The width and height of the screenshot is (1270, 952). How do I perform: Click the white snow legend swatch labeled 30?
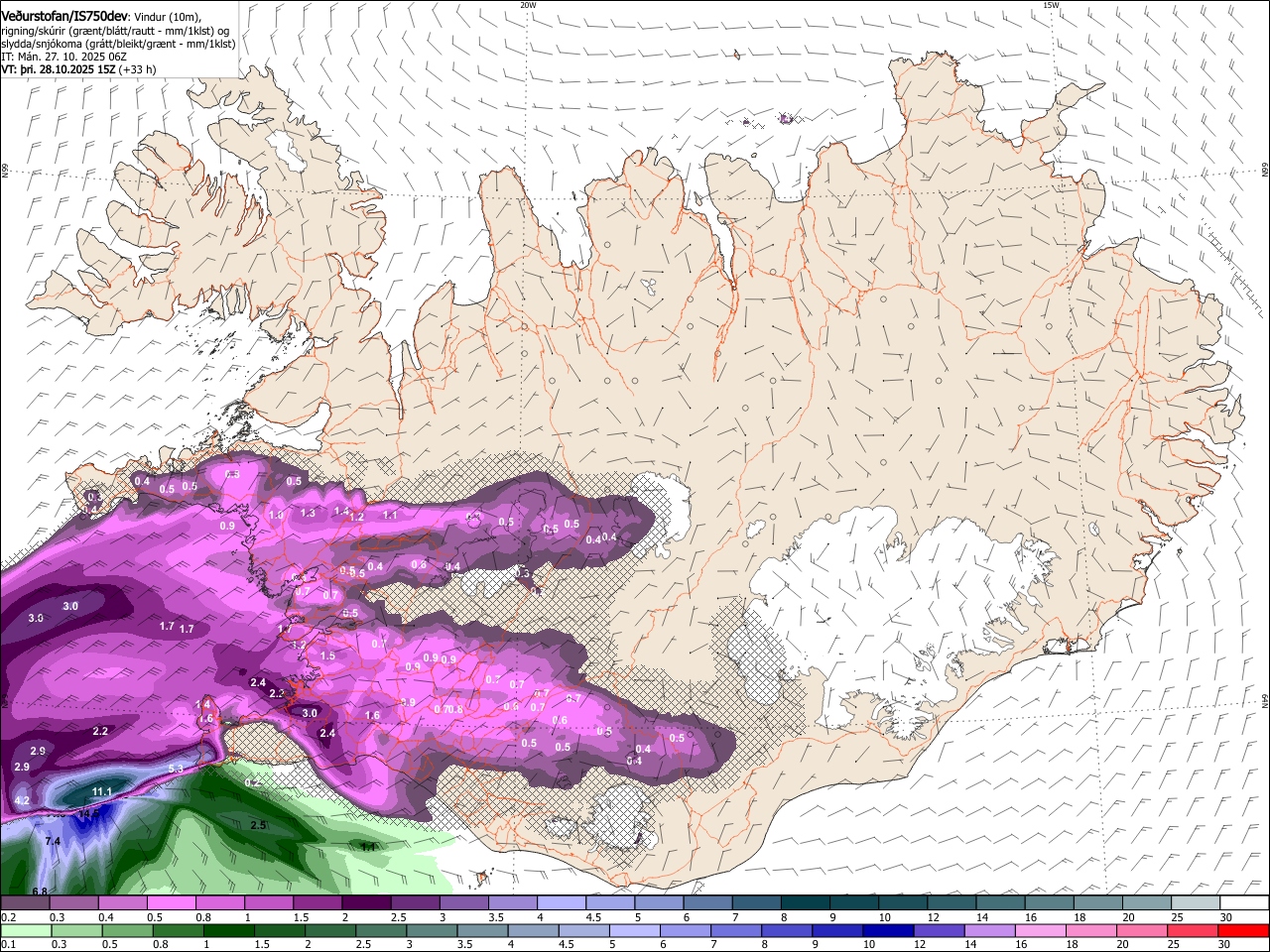click(x=1244, y=903)
